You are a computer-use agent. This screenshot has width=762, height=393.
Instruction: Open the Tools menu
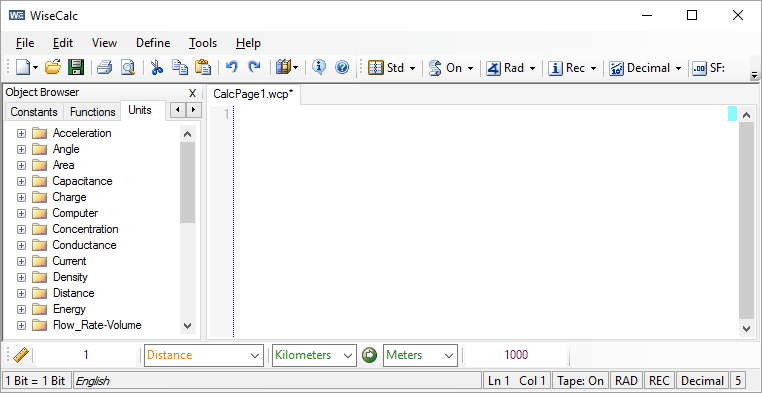coord(203,43)
